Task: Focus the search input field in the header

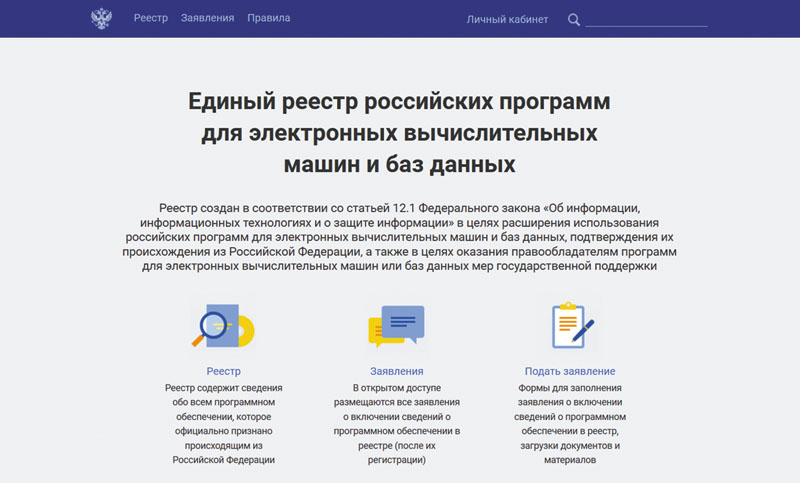Action: [x=646, y=20]
